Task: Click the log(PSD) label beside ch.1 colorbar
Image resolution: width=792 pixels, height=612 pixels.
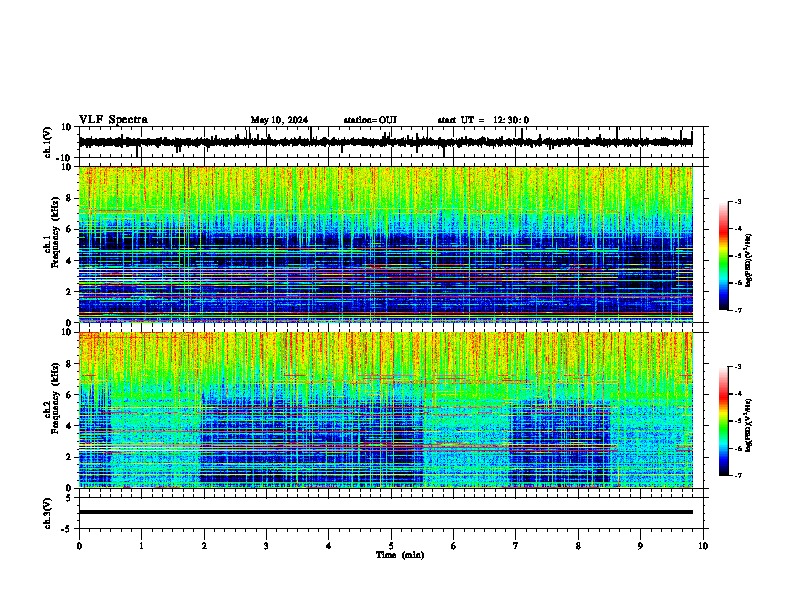Action: 748,260
